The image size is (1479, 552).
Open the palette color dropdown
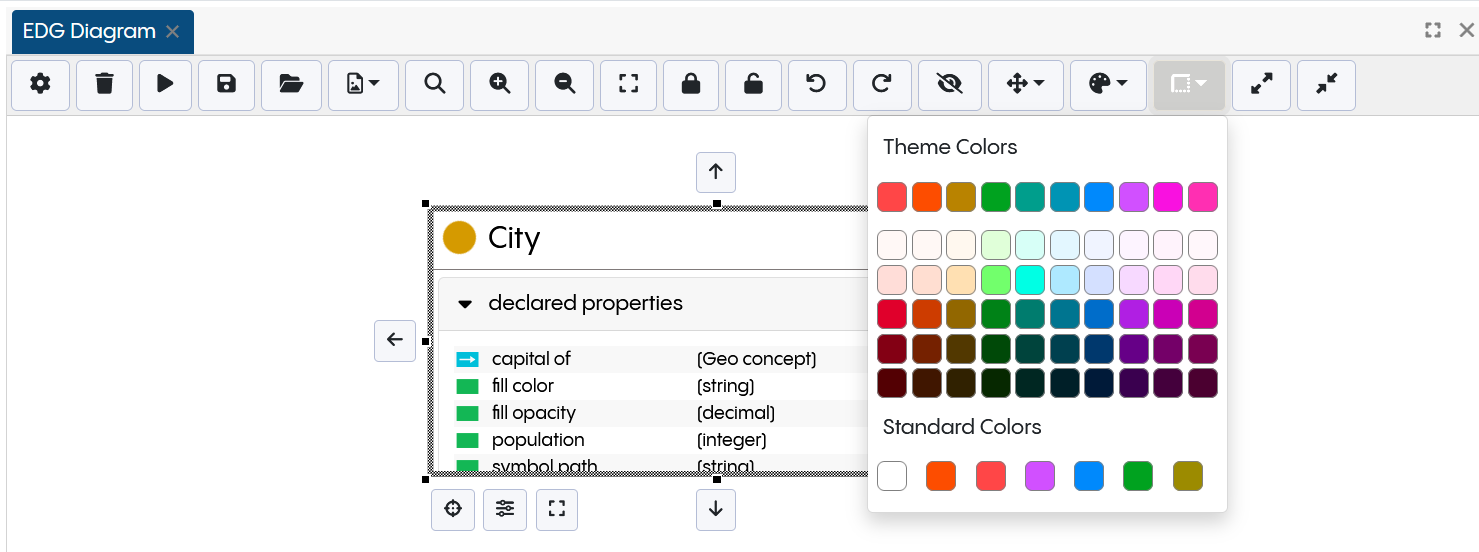point(1107,84)
